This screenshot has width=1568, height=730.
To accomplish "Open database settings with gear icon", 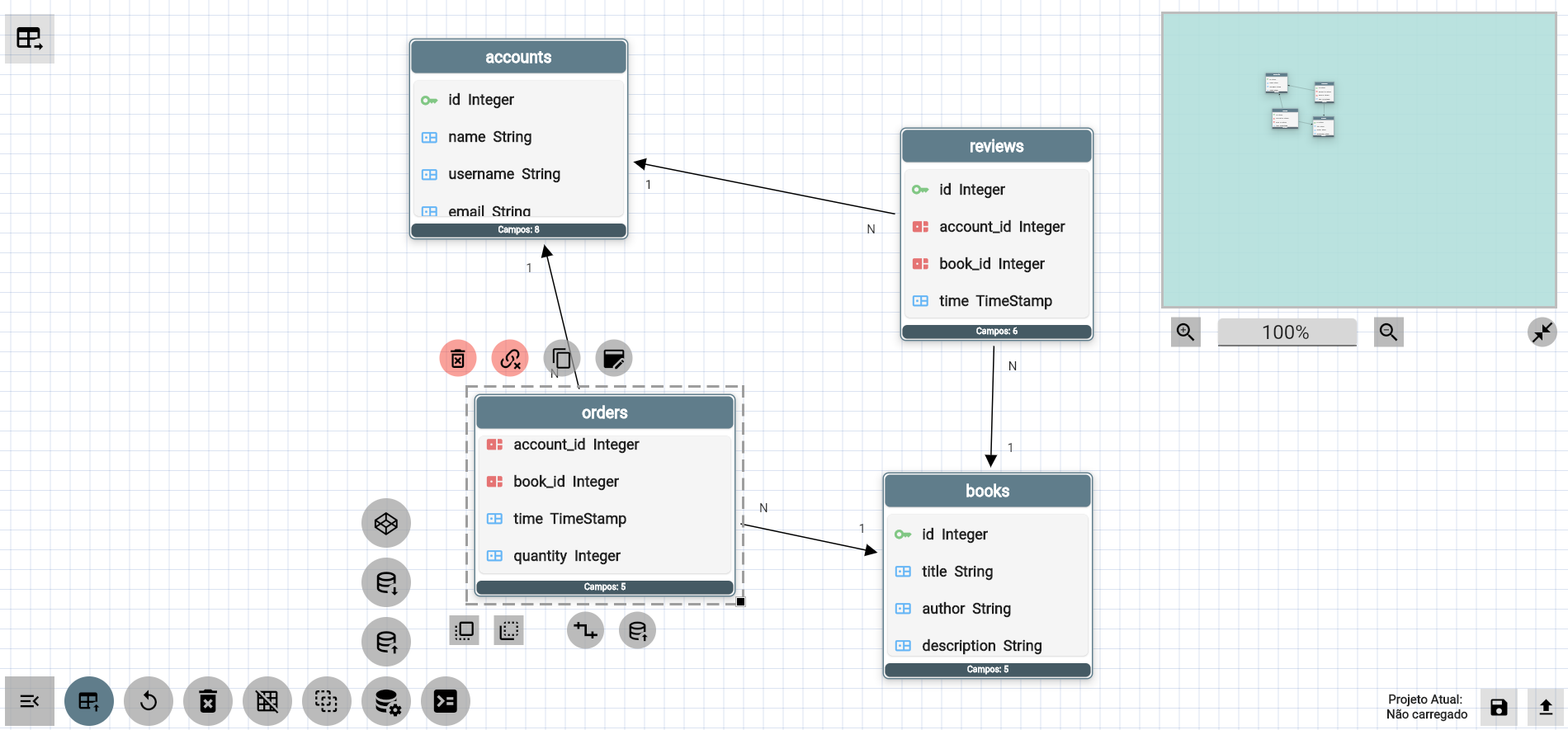I will pyautogui.click(x=386, y=702).
